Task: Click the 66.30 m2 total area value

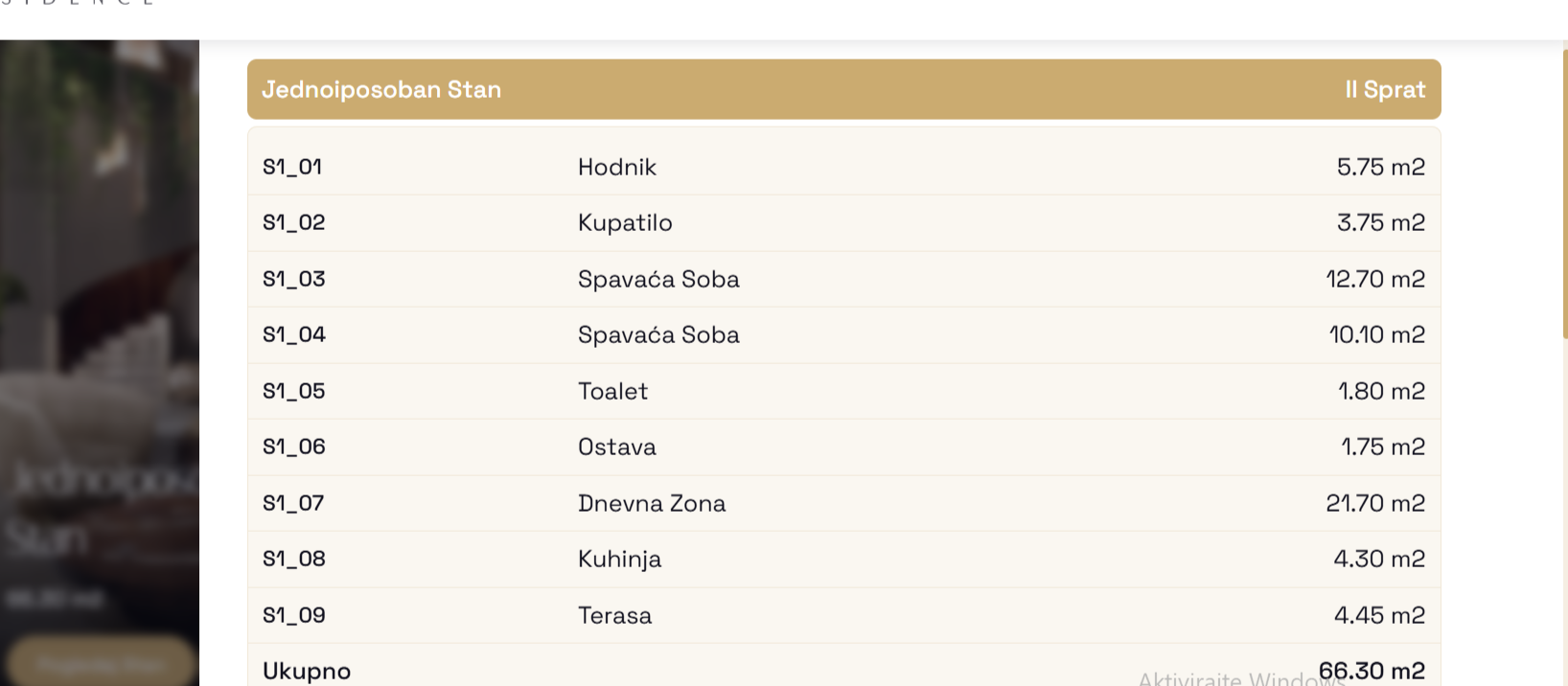Action: [x=1372, y=671]
